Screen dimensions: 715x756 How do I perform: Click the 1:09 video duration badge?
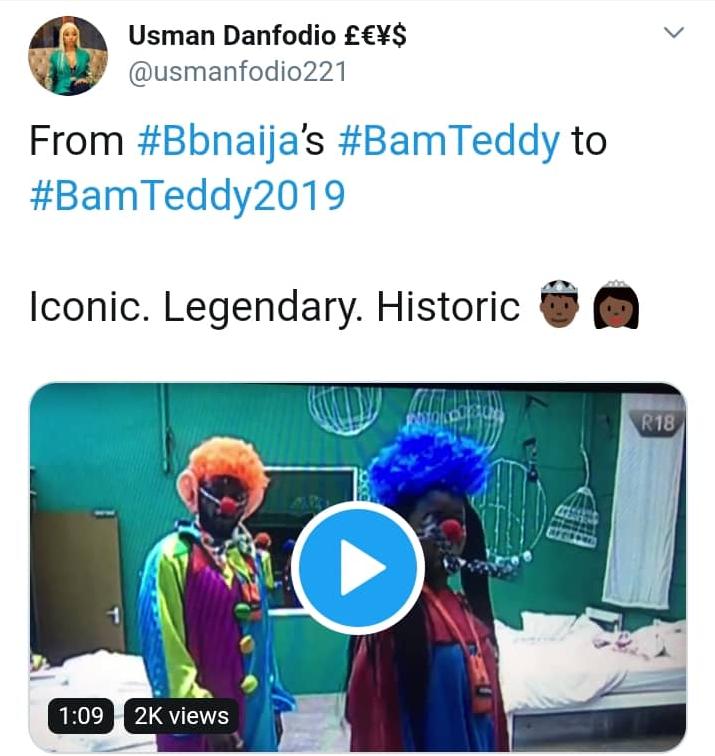81,716
